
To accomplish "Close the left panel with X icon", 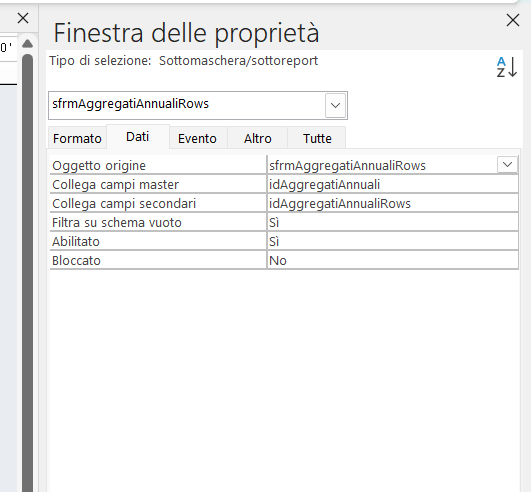I will coord(23,18).
